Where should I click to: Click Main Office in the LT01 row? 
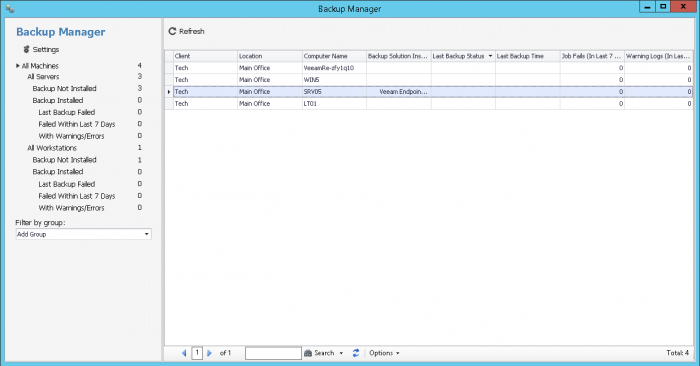(x=270, y=104)
